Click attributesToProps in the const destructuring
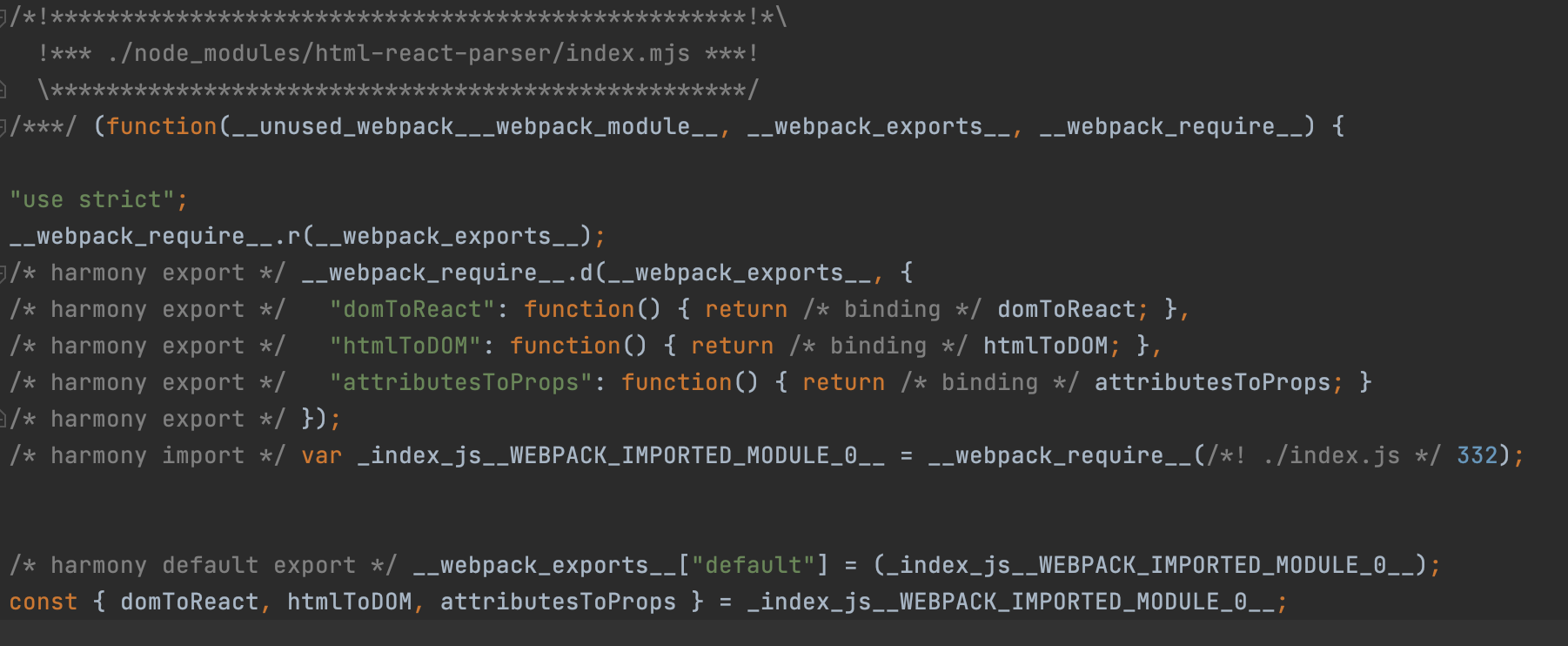Image resolution: width=1568 pixels, height=646 pixels. click(559, 602)
